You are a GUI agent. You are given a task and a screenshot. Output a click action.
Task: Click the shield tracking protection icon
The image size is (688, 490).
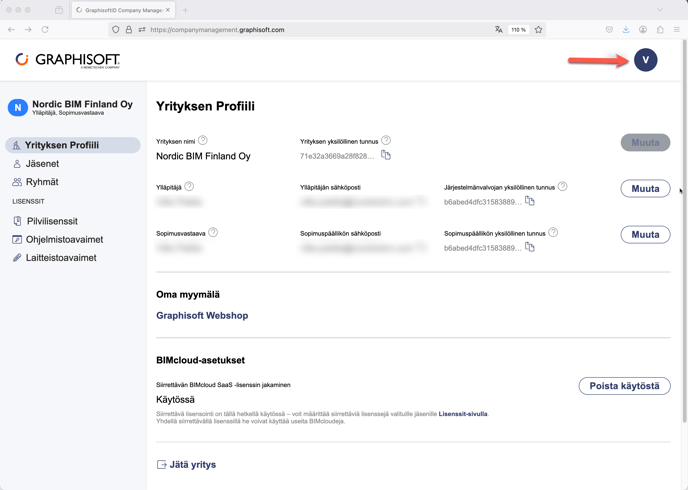pos(115,29)
